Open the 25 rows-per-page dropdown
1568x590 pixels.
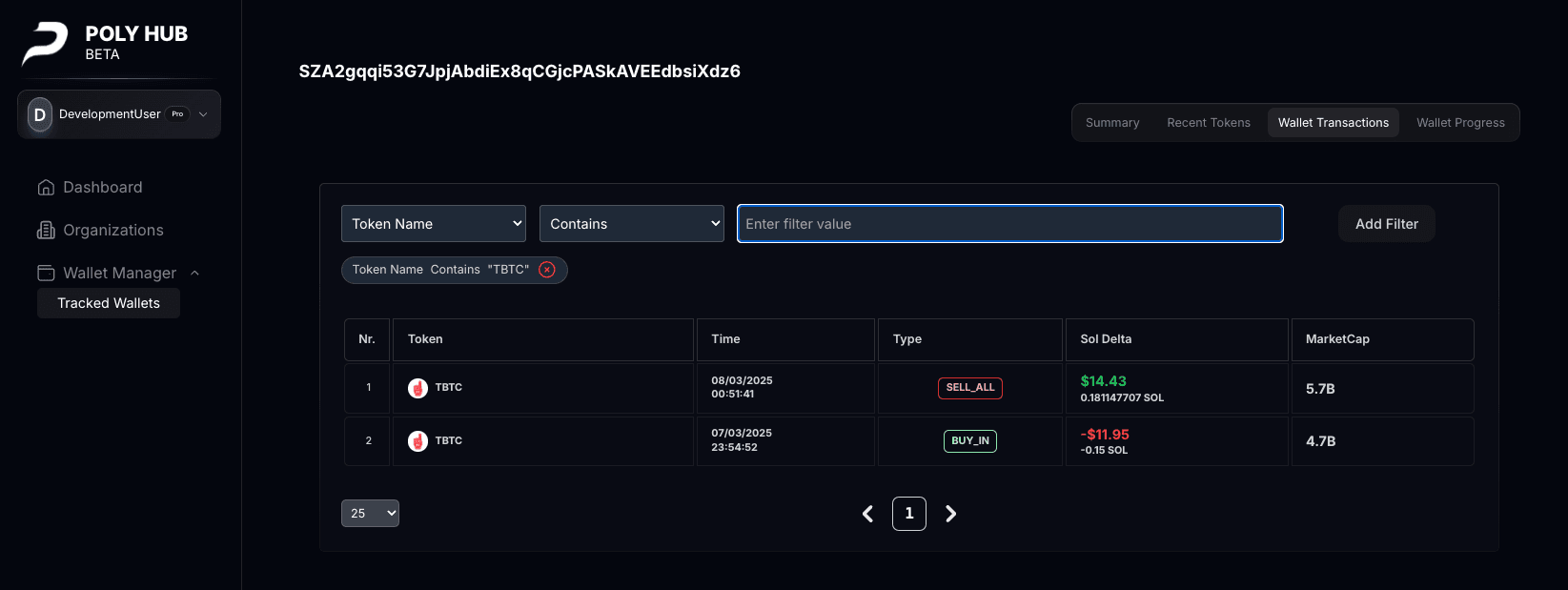pyautogui.click(x=370, y=514)
